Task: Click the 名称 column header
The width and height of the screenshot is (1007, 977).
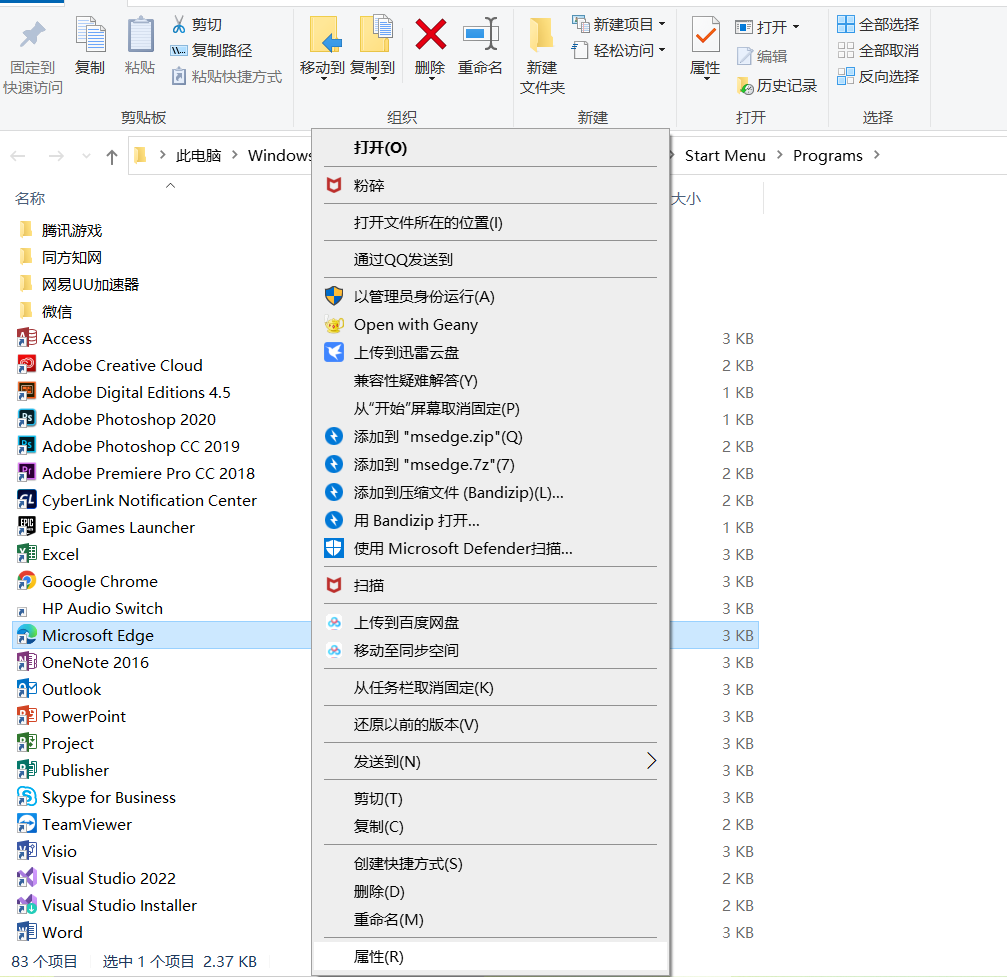Action: (30, 198)
